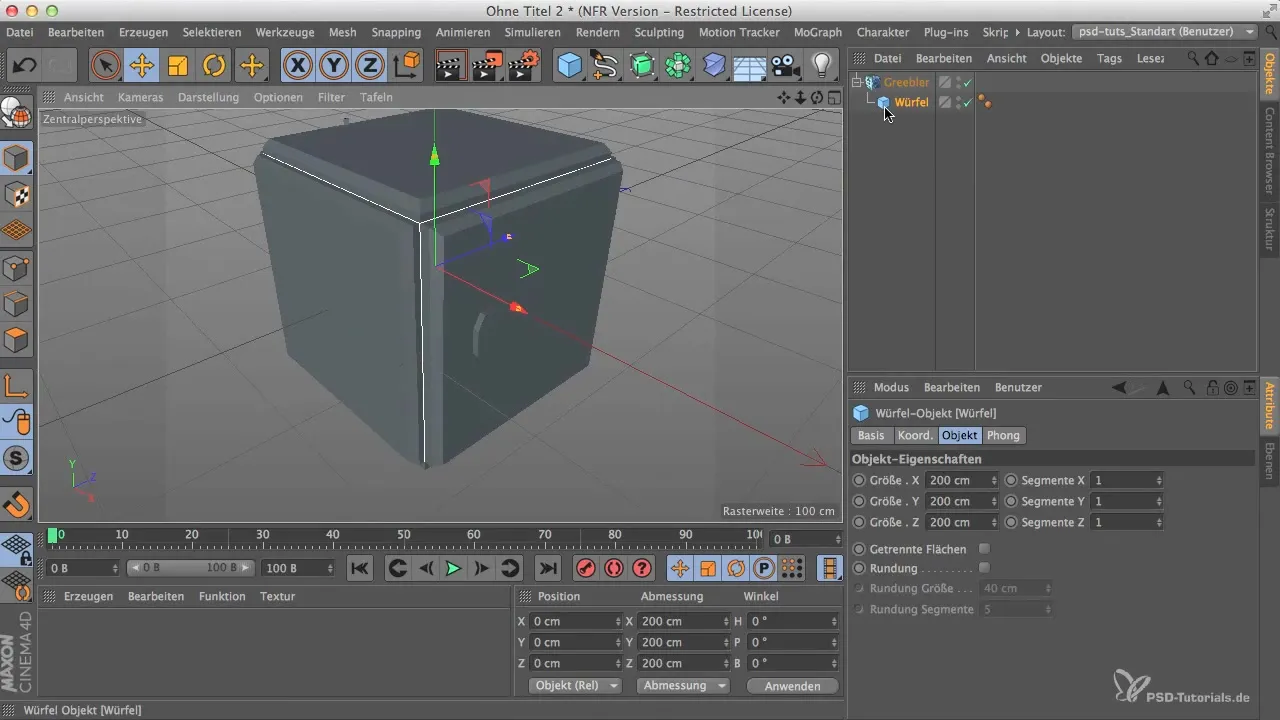Open the Struktur side tab
Viewport: 1280px width, 720px height.
pos(1269,229)
